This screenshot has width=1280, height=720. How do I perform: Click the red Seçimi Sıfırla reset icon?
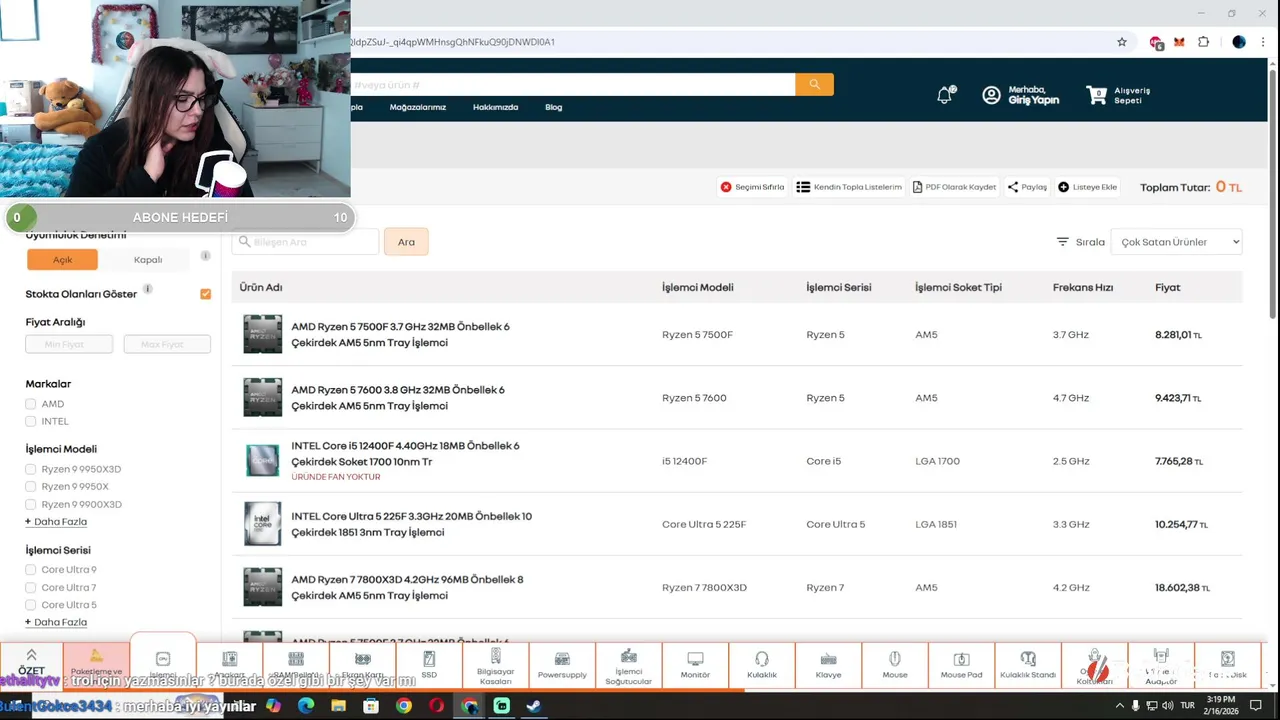(726, 187)
